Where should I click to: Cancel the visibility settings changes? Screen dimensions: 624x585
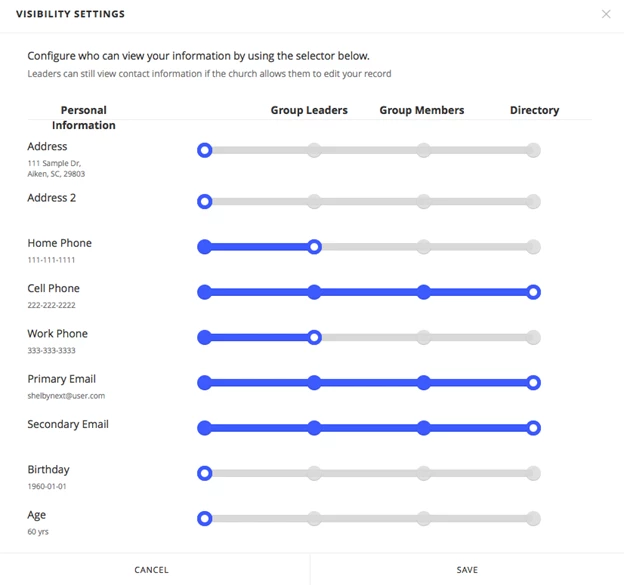pyautogui.click(x=151, y=569)
